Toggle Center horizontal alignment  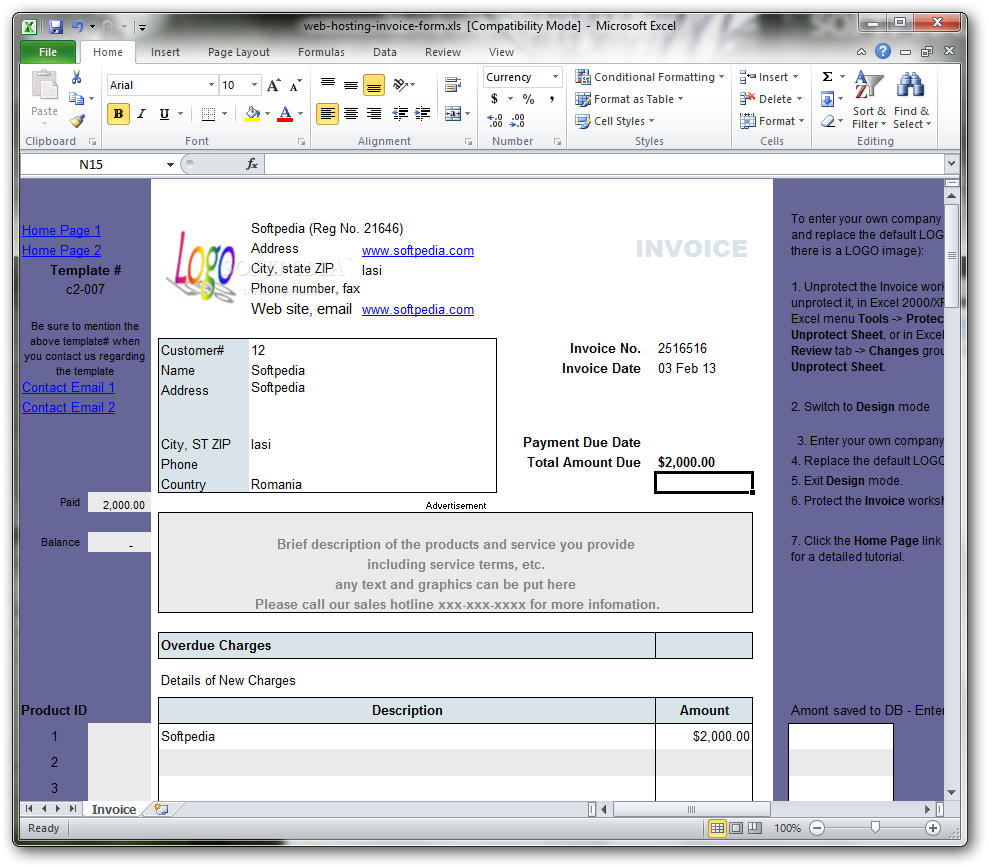(351, 114)
